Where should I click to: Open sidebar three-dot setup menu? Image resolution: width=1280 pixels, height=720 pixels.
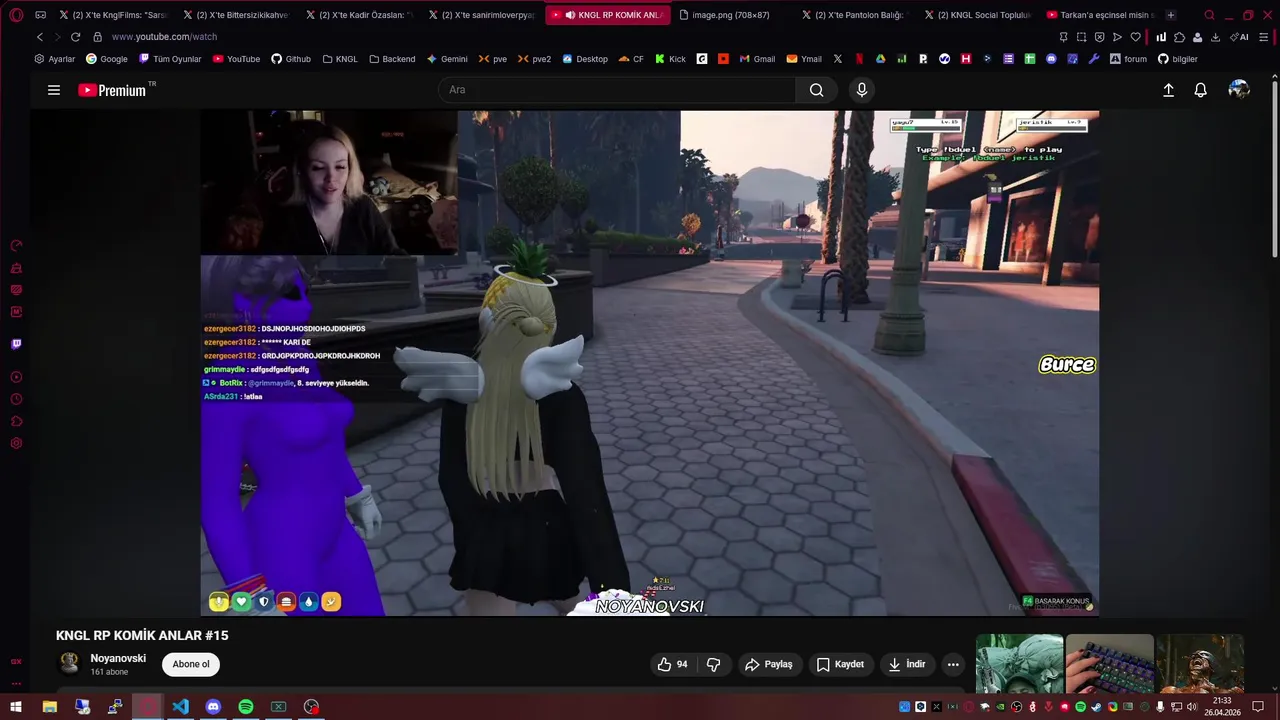[x=16, y=684]
